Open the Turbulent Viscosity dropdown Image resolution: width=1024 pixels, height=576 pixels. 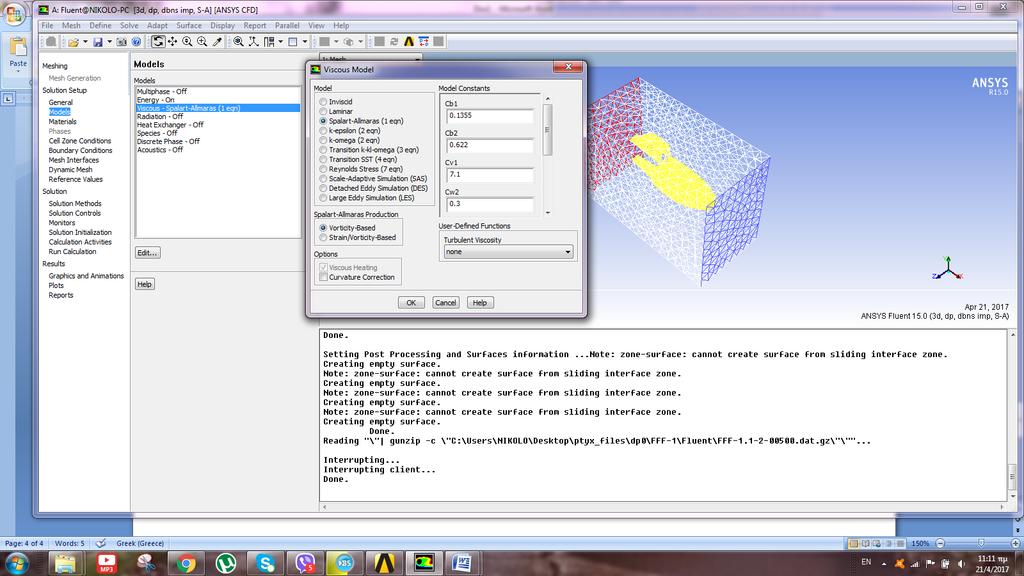(508, 252)
